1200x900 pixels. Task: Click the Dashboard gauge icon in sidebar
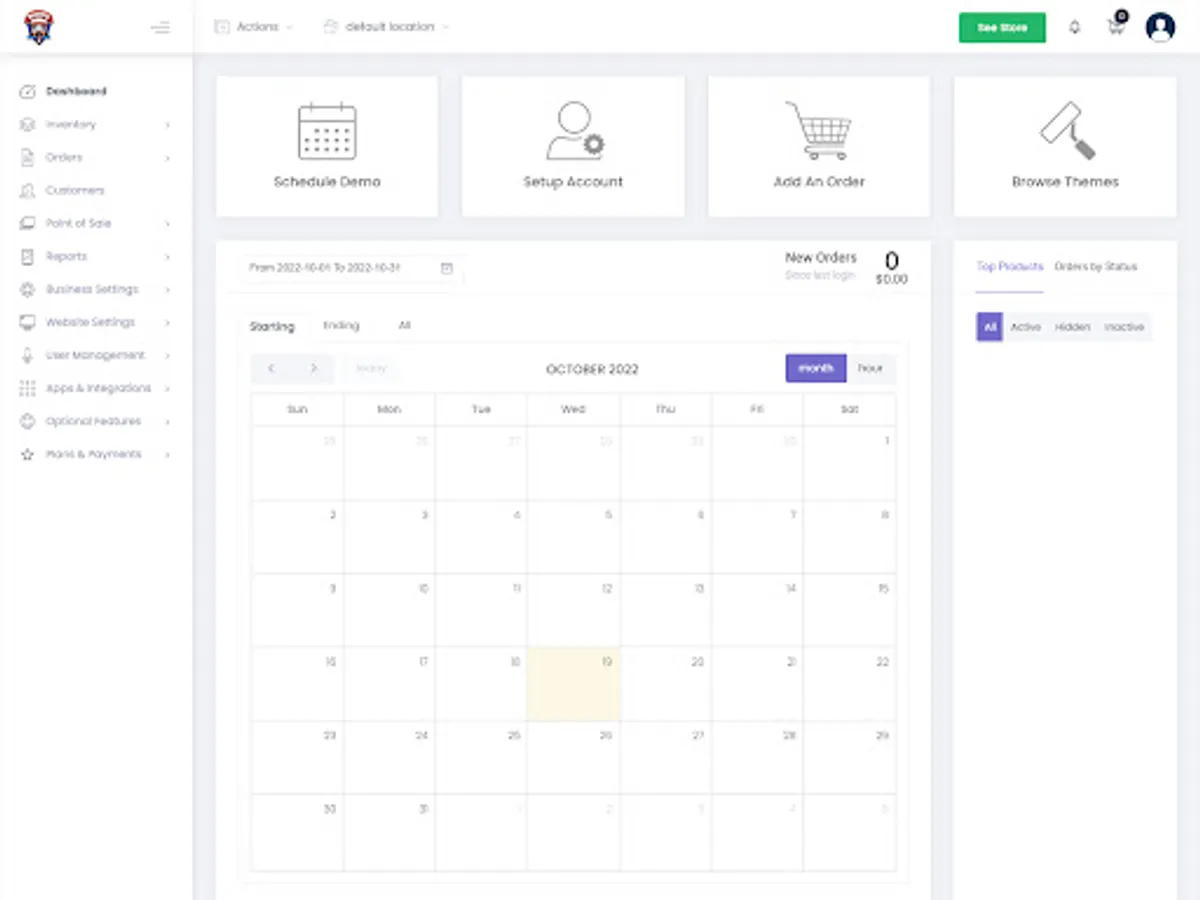tap(28, 91)
